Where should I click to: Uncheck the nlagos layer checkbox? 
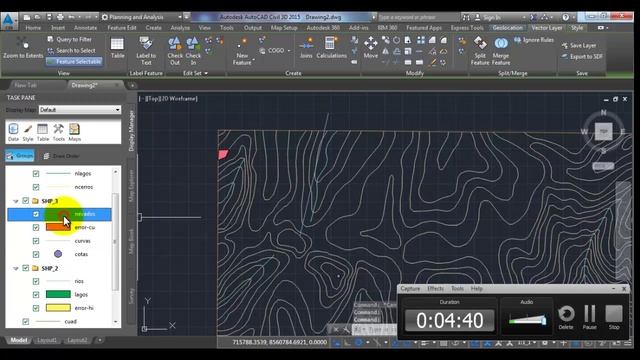point(36,173)
